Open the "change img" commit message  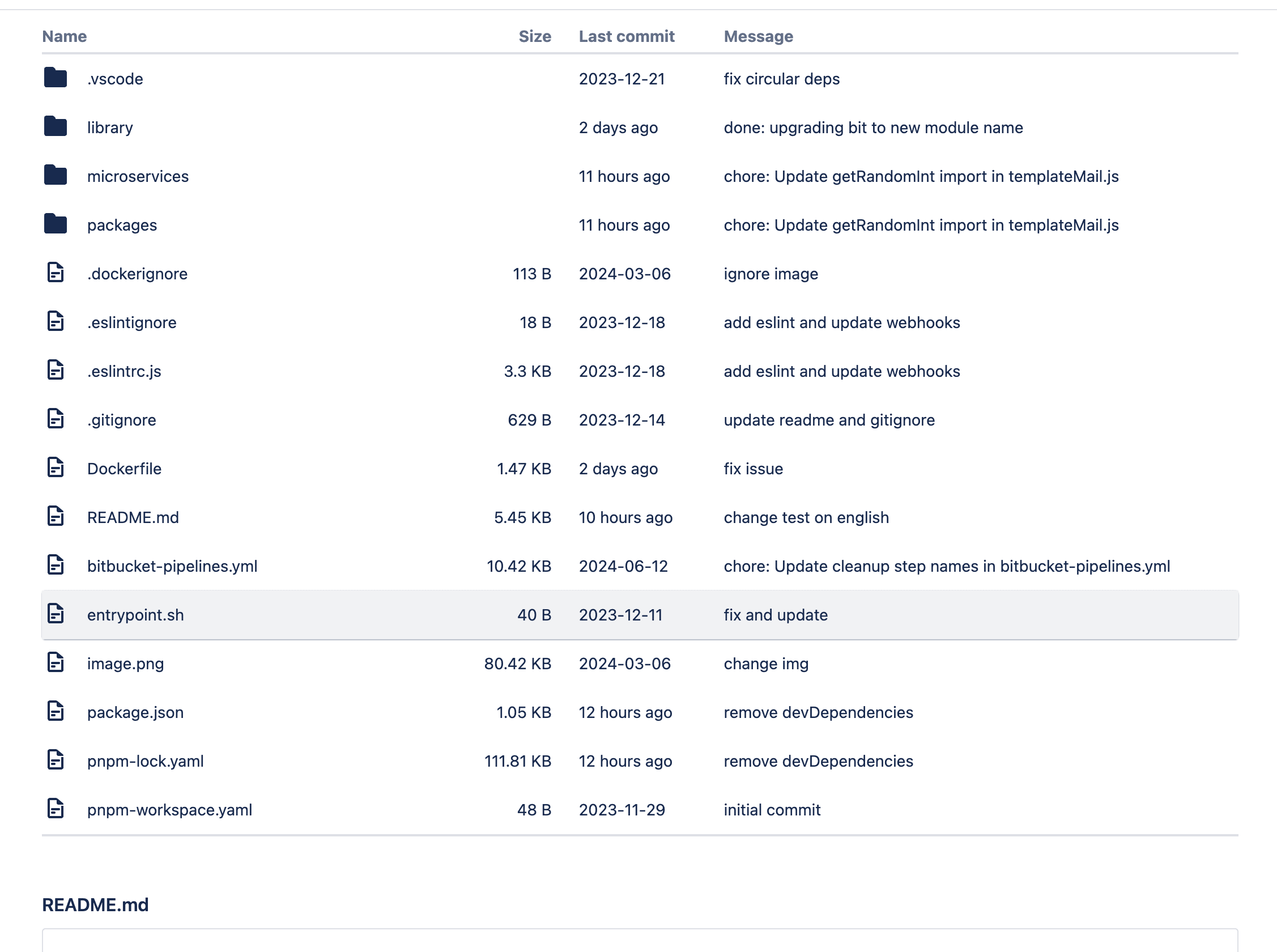pos(766,664)
